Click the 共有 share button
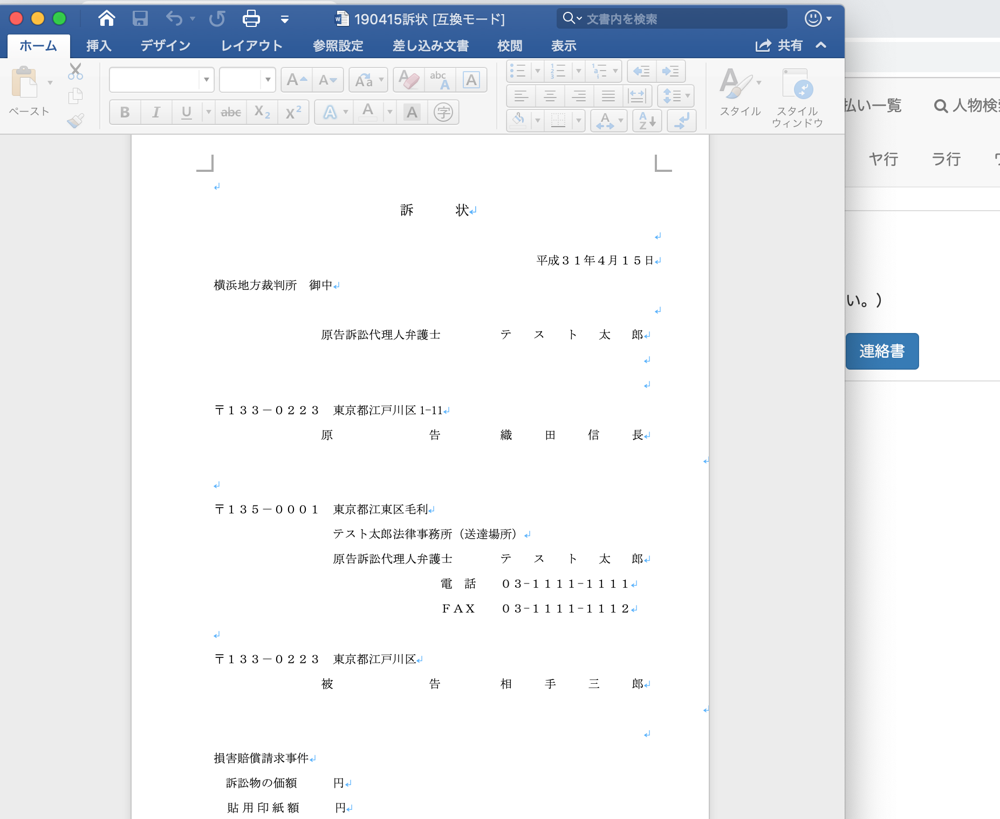Screen dimensions: 1000x819 [x=779, y=46]
